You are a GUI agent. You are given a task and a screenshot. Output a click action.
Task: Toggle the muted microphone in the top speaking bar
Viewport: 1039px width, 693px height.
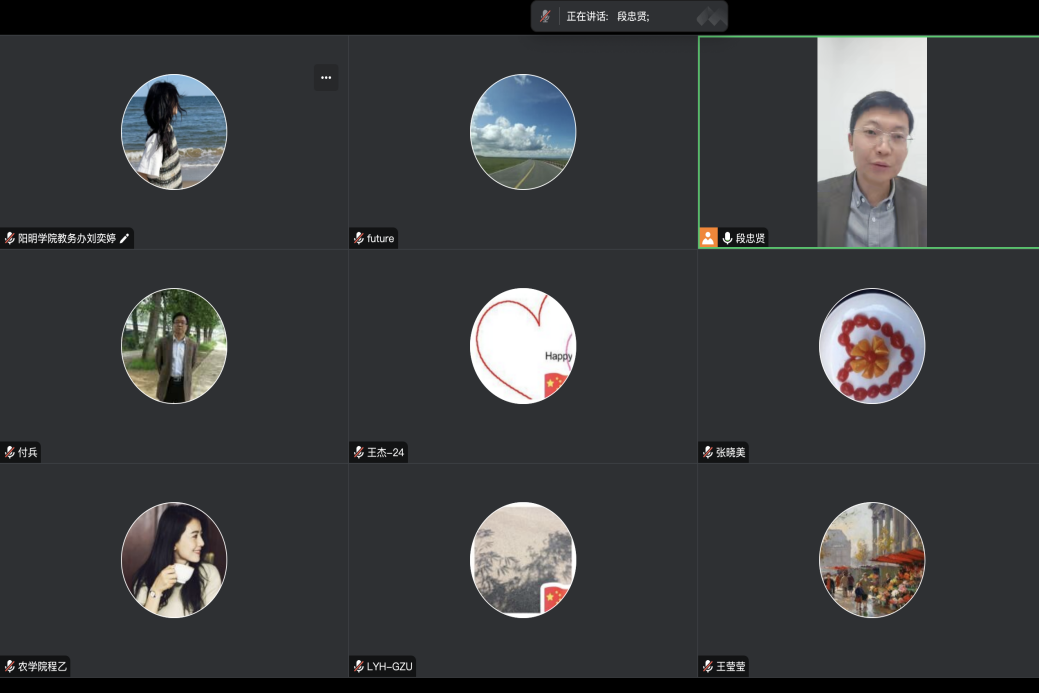coord(545,16)
